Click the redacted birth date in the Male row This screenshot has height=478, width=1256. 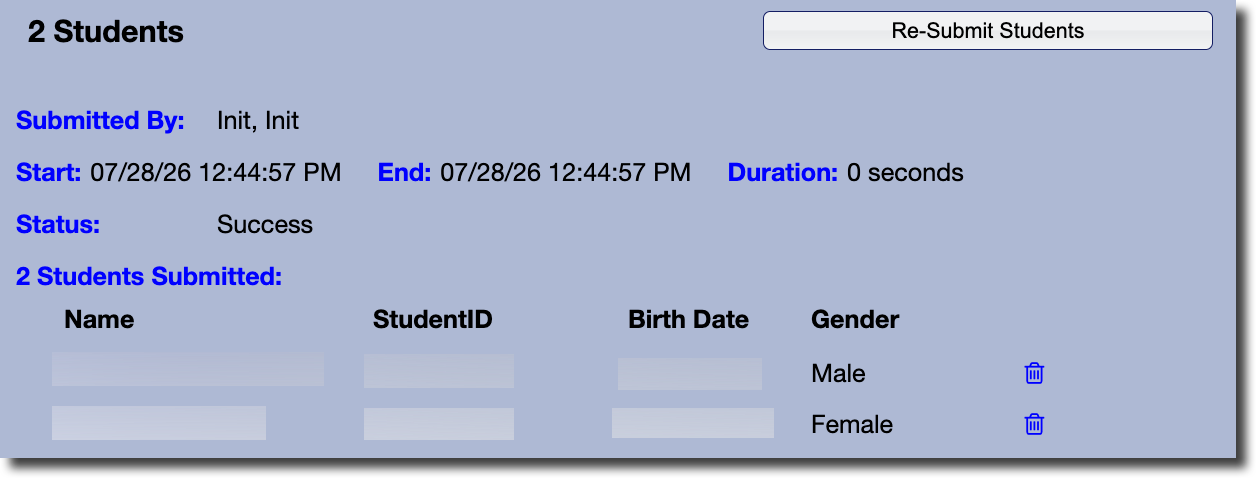(690, 373)
